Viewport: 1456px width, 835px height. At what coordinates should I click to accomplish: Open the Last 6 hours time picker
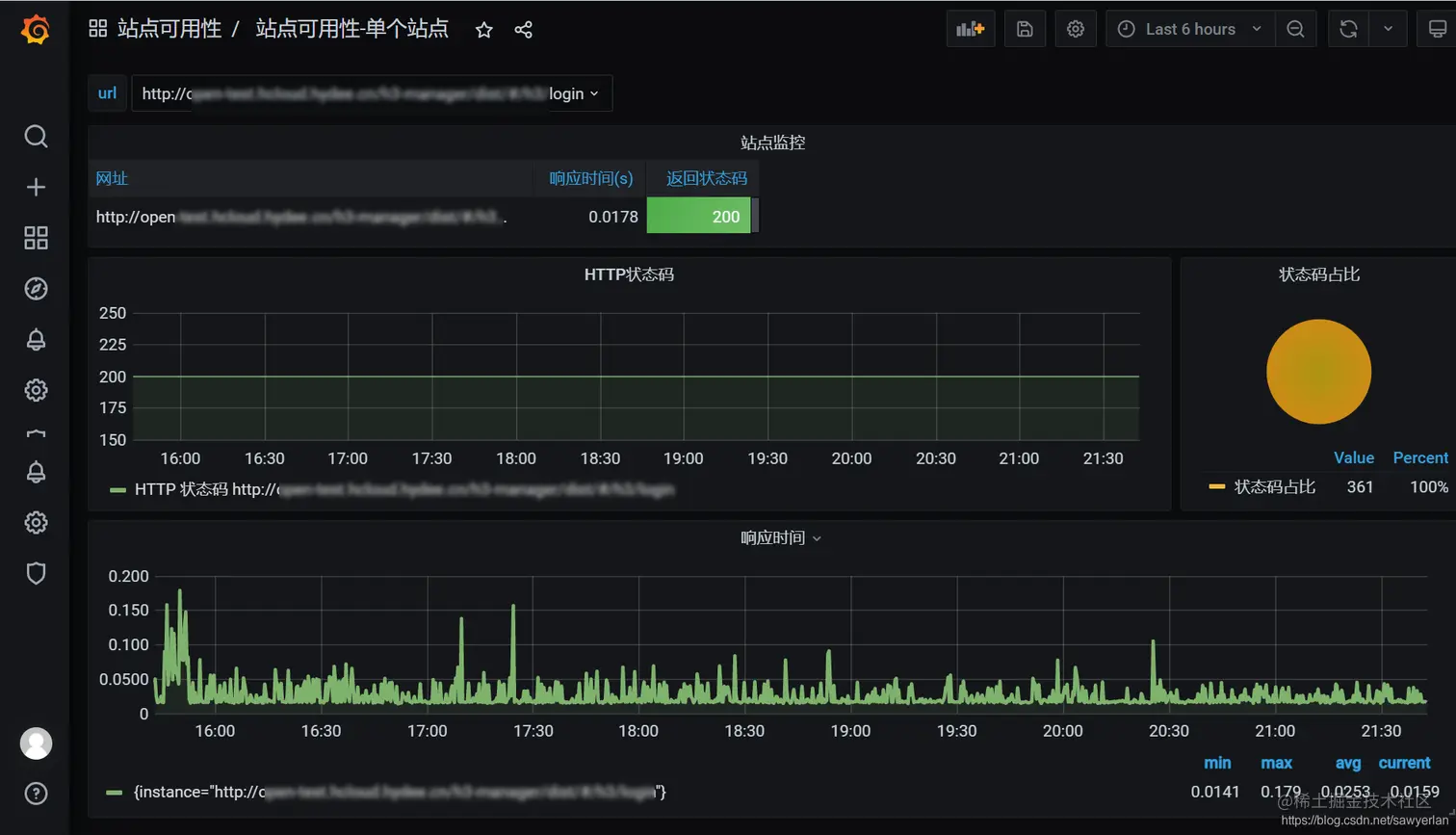tap(1190, 29)
